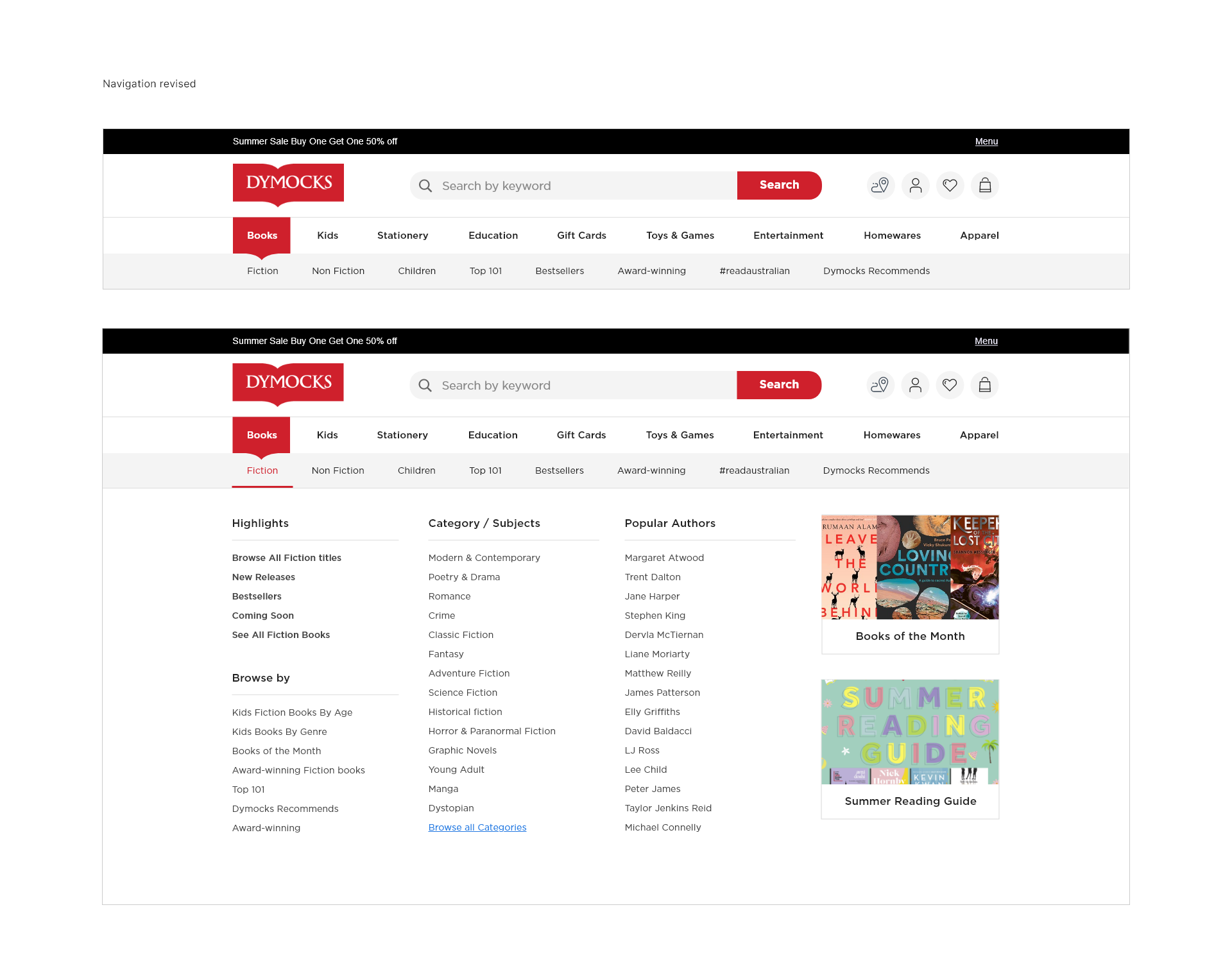The width and height of the screenshot is (1232, 957).
Task: Select author James Patterson
Action: click(662, 693)
